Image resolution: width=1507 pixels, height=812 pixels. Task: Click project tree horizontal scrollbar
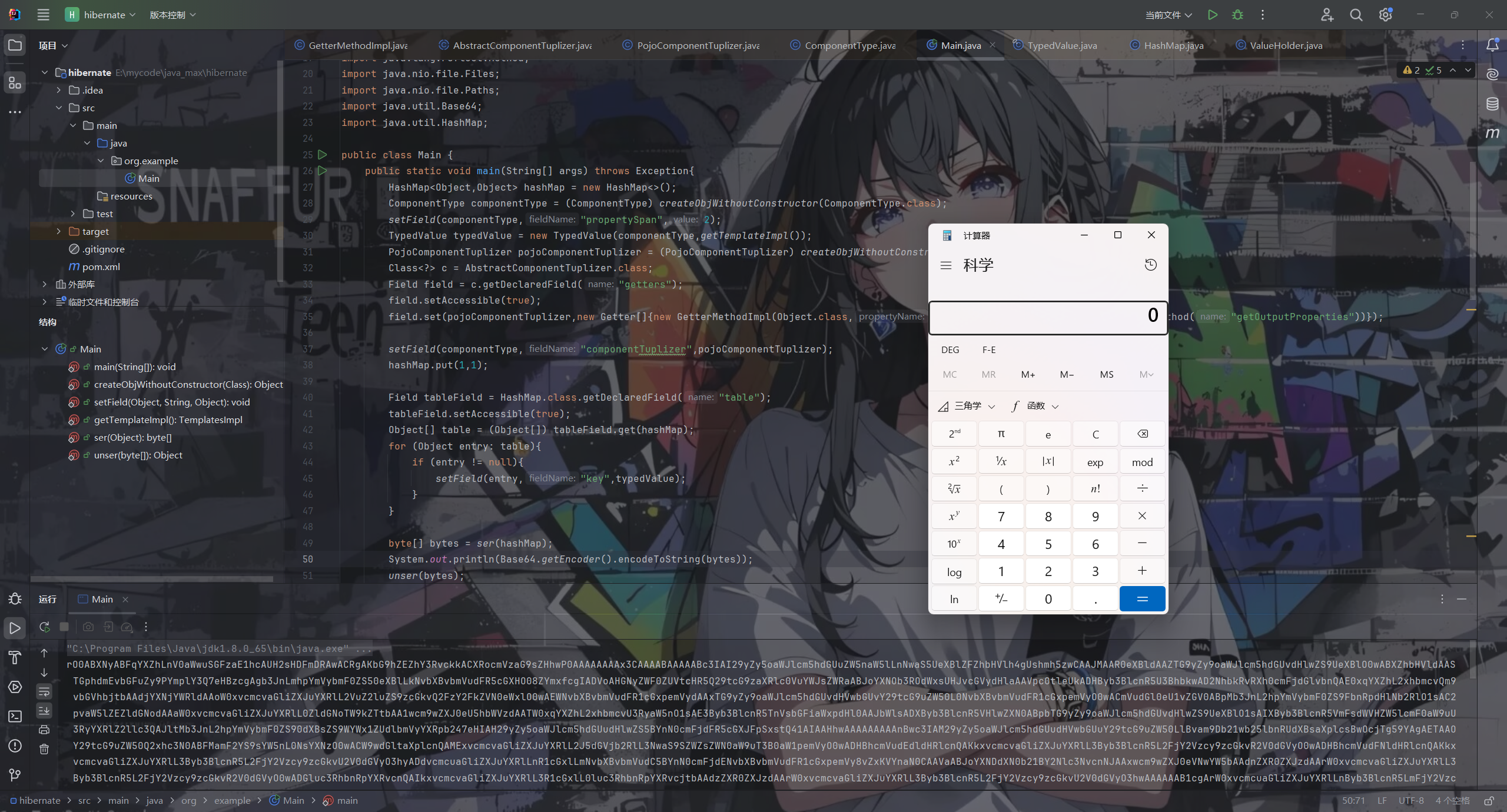(152, 579)
